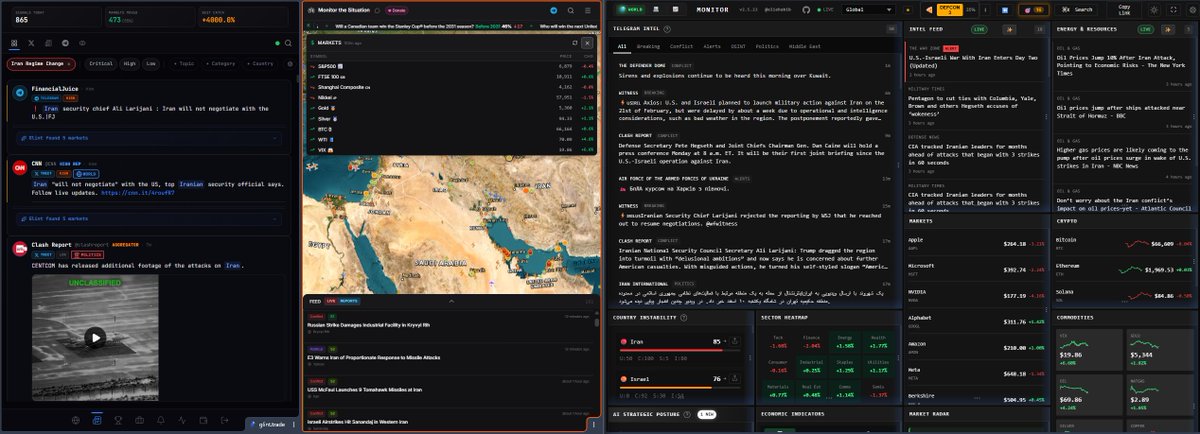Open the hamburger menu in Monitor the Situation
1200x434 pixels.
588,10
